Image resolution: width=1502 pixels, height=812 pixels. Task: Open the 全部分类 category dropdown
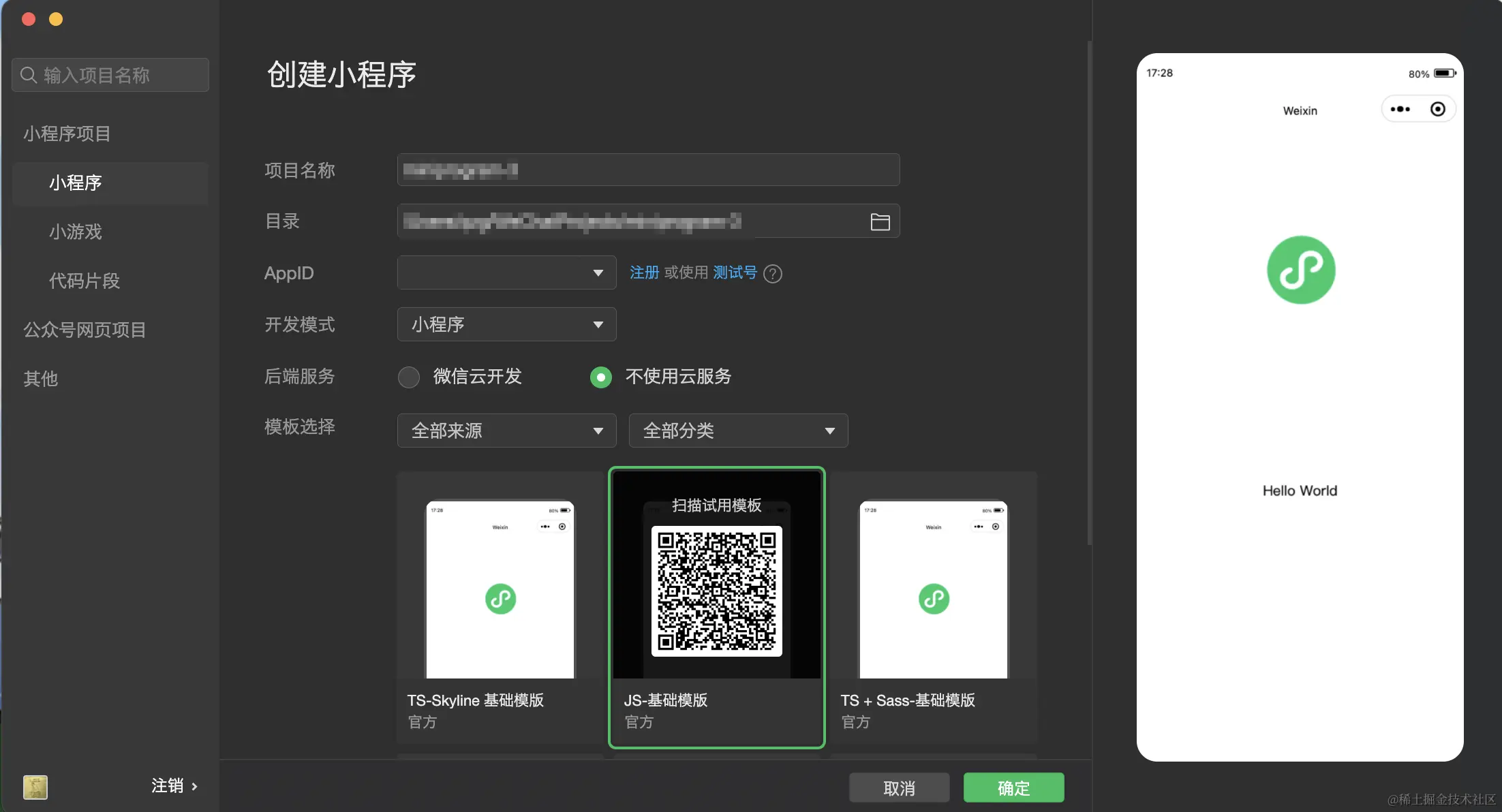tap(738, 431)
